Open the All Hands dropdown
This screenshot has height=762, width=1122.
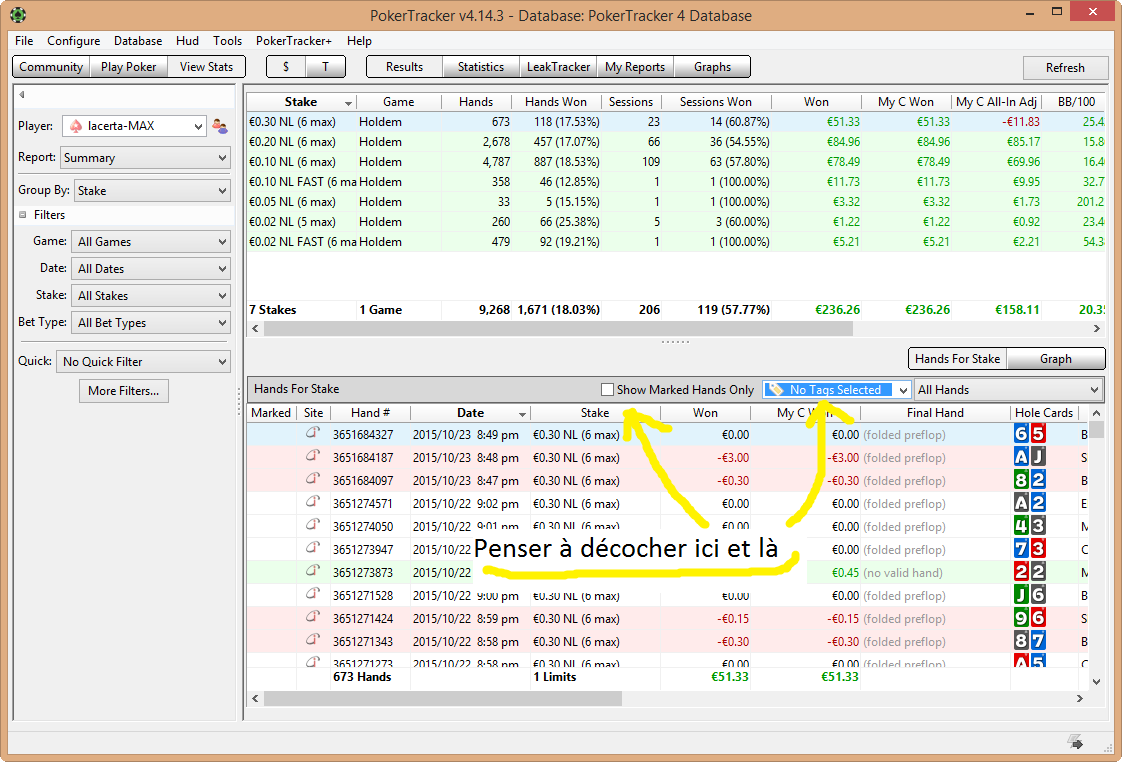click(1008, 389)
